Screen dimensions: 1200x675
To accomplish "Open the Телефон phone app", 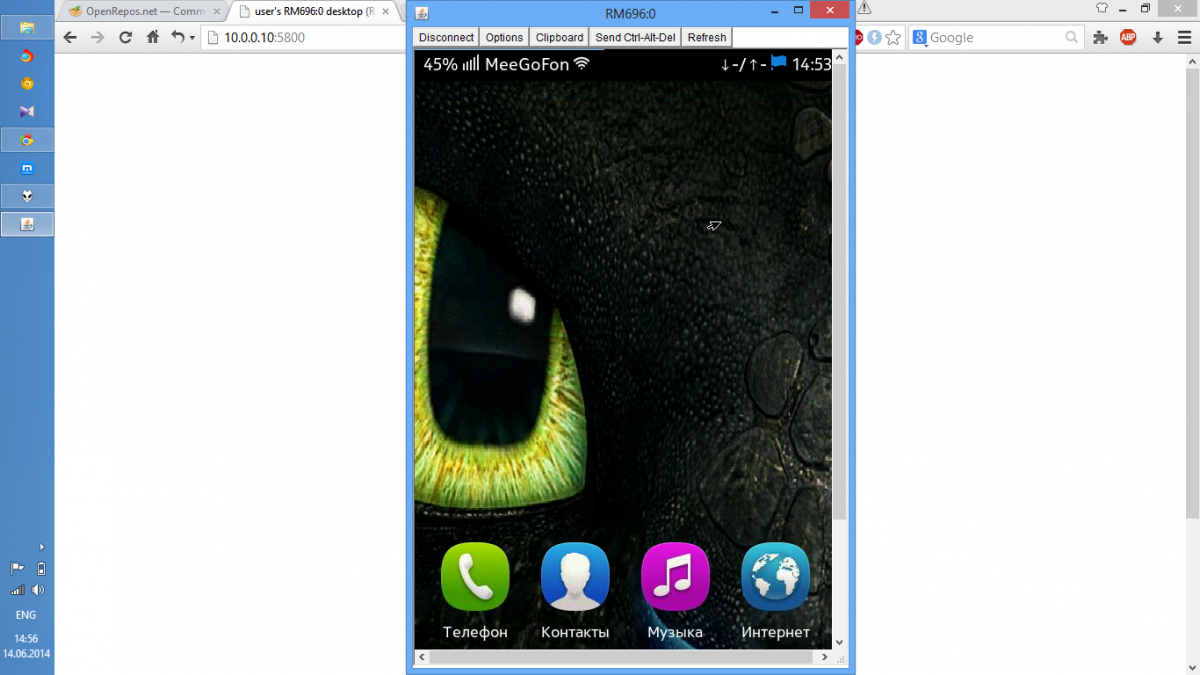I will coord(475,577).
